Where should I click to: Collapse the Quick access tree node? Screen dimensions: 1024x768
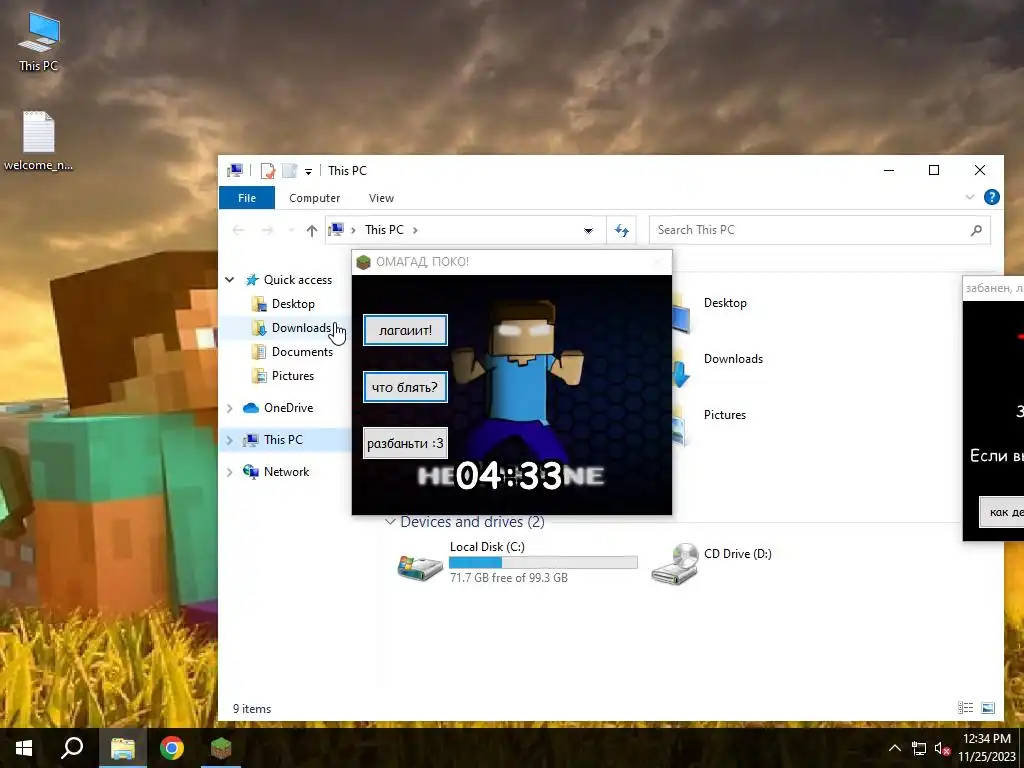click(230, 280)
